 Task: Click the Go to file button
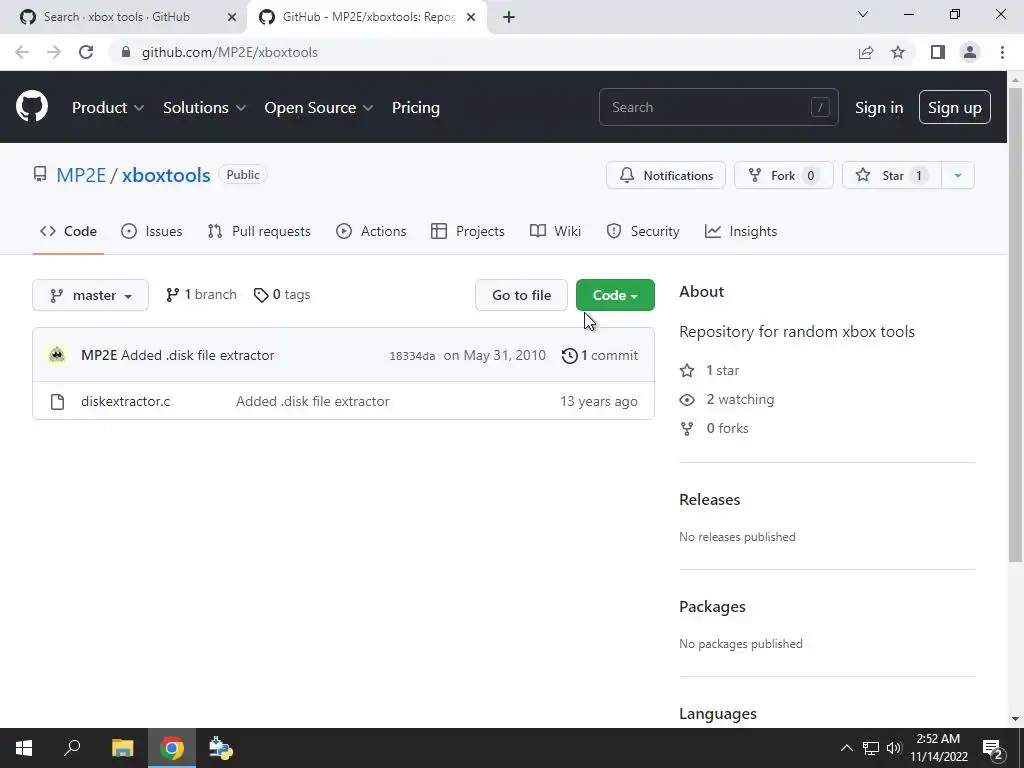[x=521, y=295]
